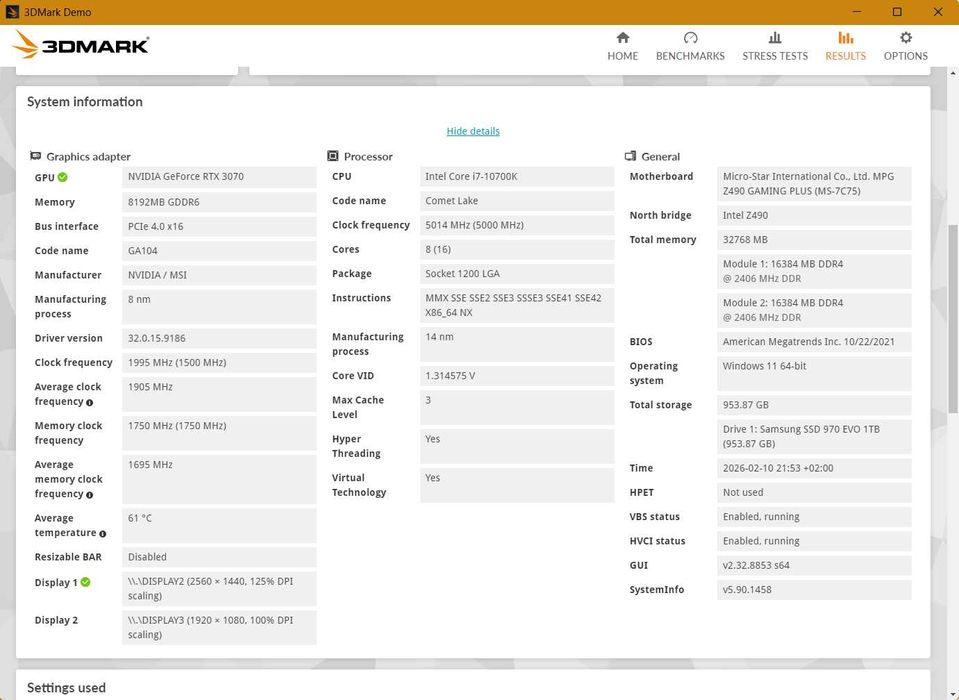Click the General computer icon
Screen dimensions: 959x700
click(630, 156)
